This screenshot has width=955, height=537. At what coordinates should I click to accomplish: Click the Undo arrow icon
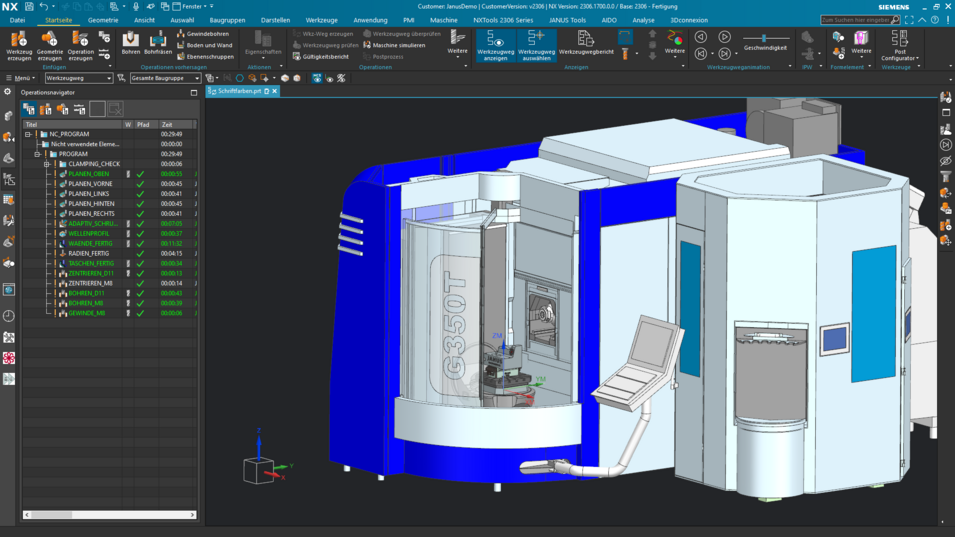[x=44, y=6]
